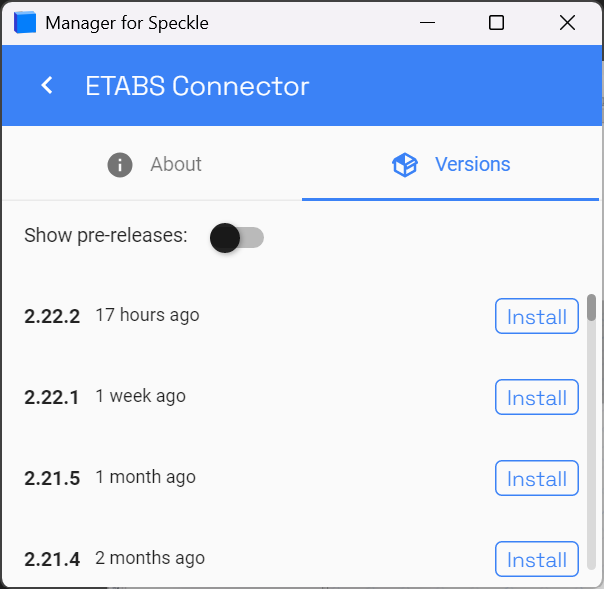Switch to the Versions tab
This screenshot has height=589, width=604.
point(452,164)
